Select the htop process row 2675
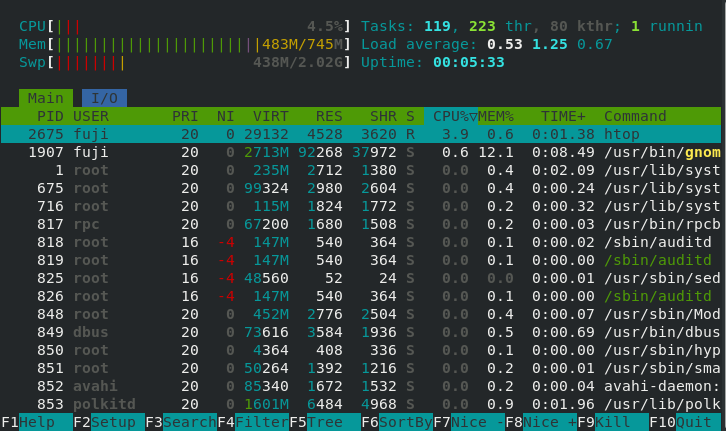Image resolution: width=726 pixels, height=431 pixels. 361,134
